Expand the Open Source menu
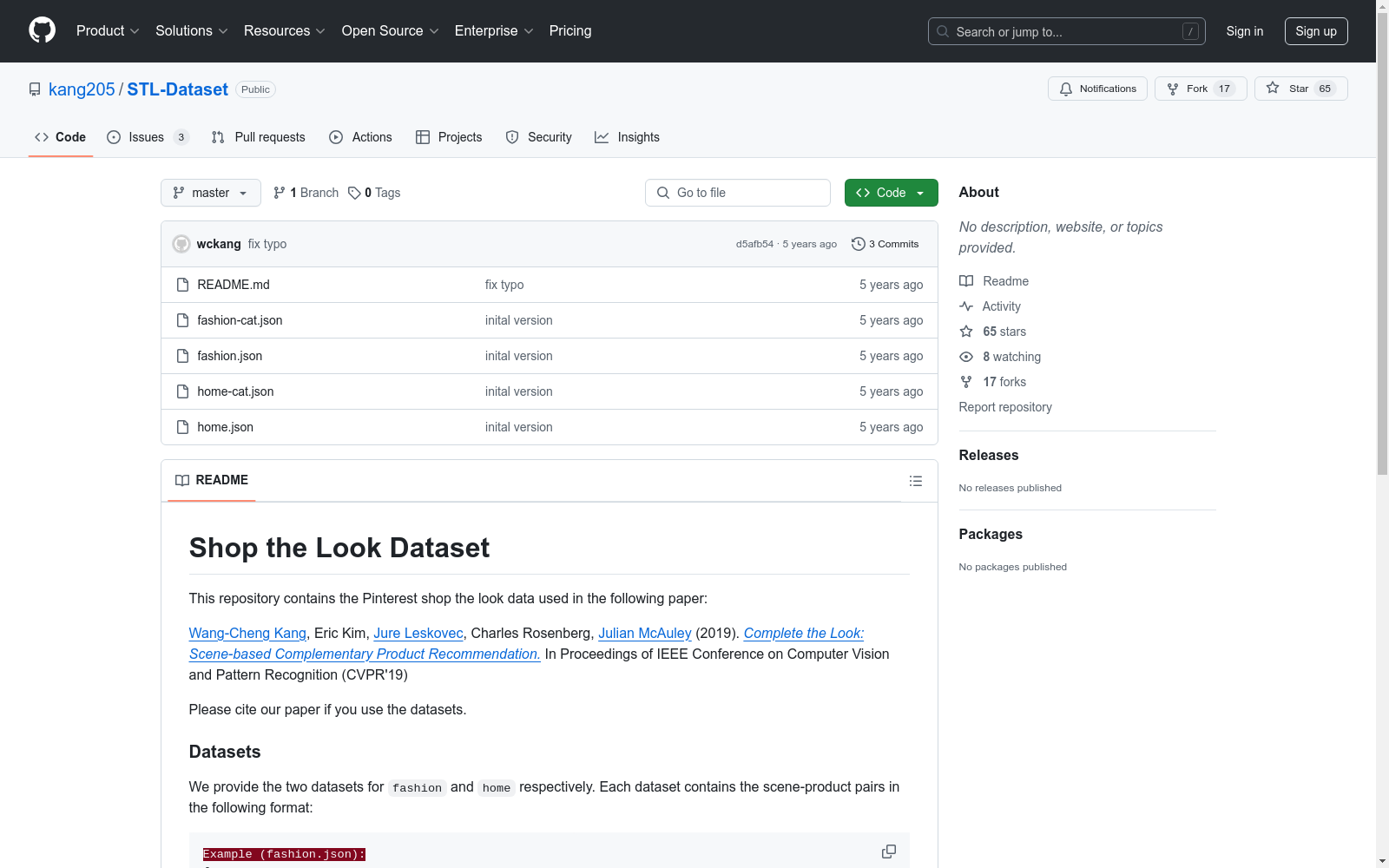The height and width of the screenshot is (868, 1389). (391, 31)
